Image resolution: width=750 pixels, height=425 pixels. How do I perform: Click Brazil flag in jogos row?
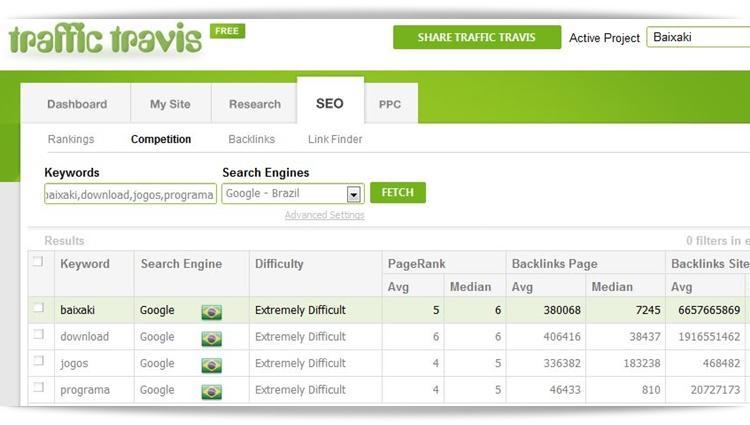[x=211, y=365]
